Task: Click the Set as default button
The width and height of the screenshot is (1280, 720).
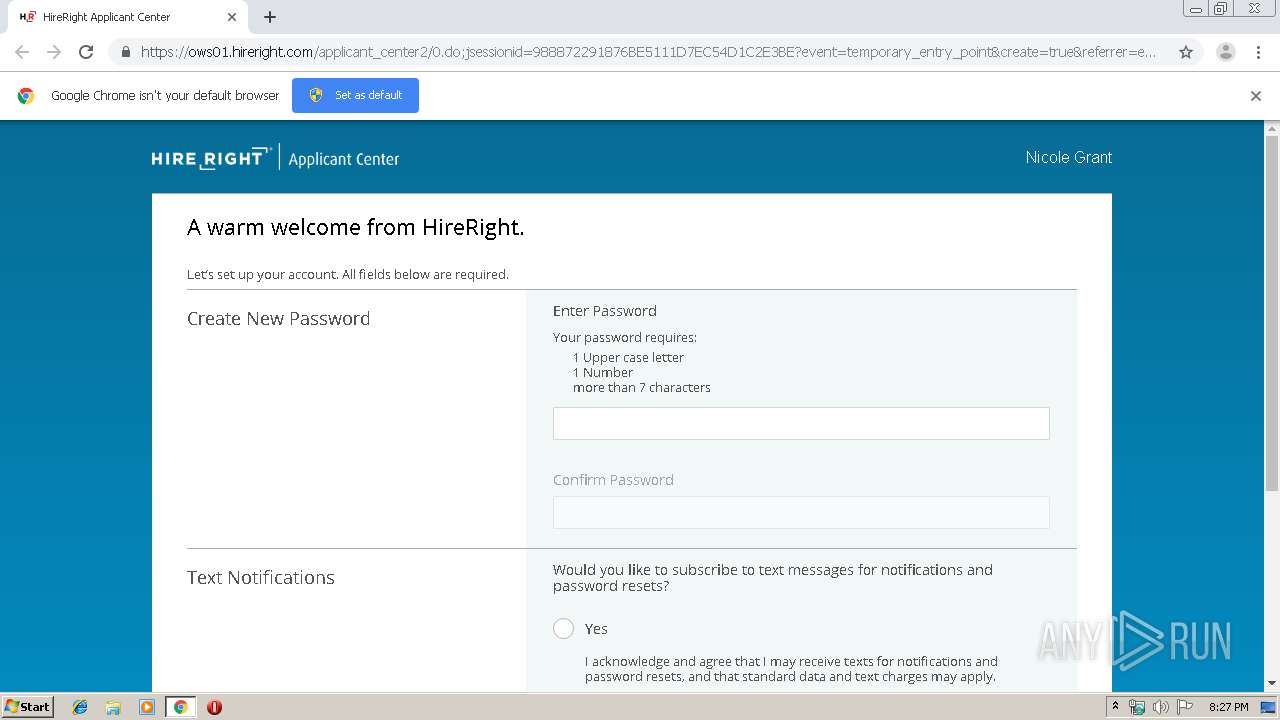Action: (355, 95)
